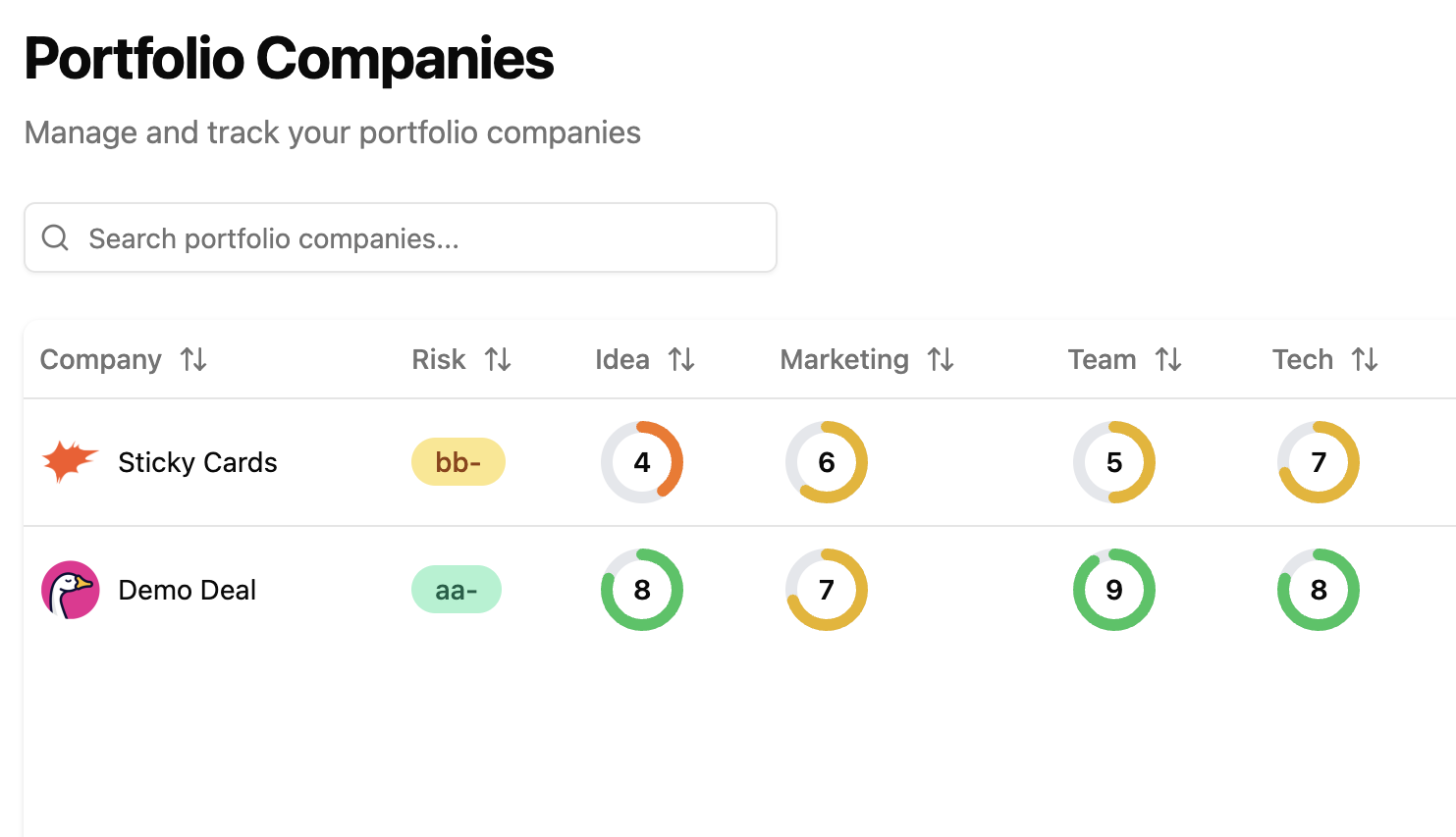Click the Demo Deal goose avatar
The image size is (1456, 837).
[x=70, y=590]
